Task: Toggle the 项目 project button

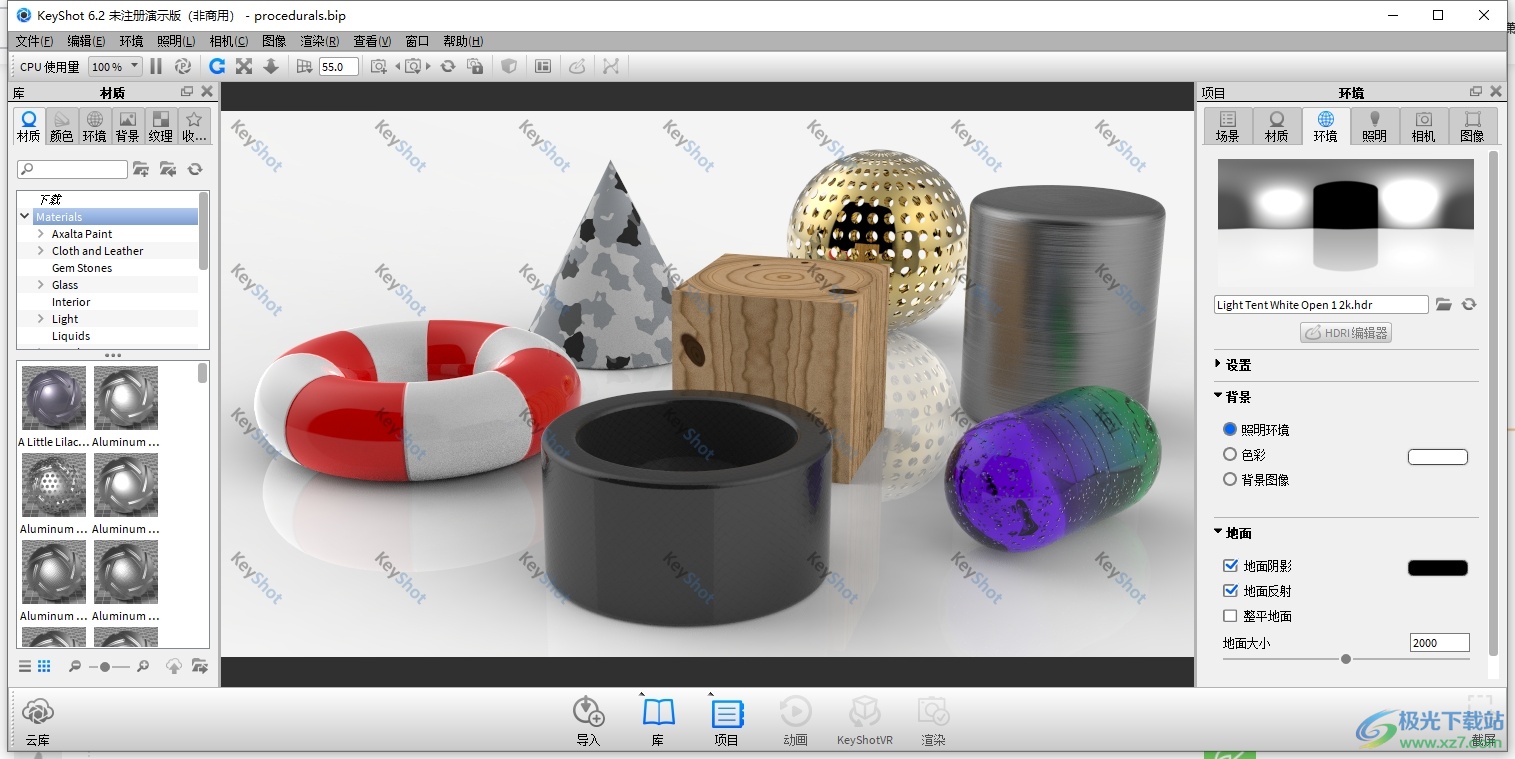Action: (x=727, y=722)
